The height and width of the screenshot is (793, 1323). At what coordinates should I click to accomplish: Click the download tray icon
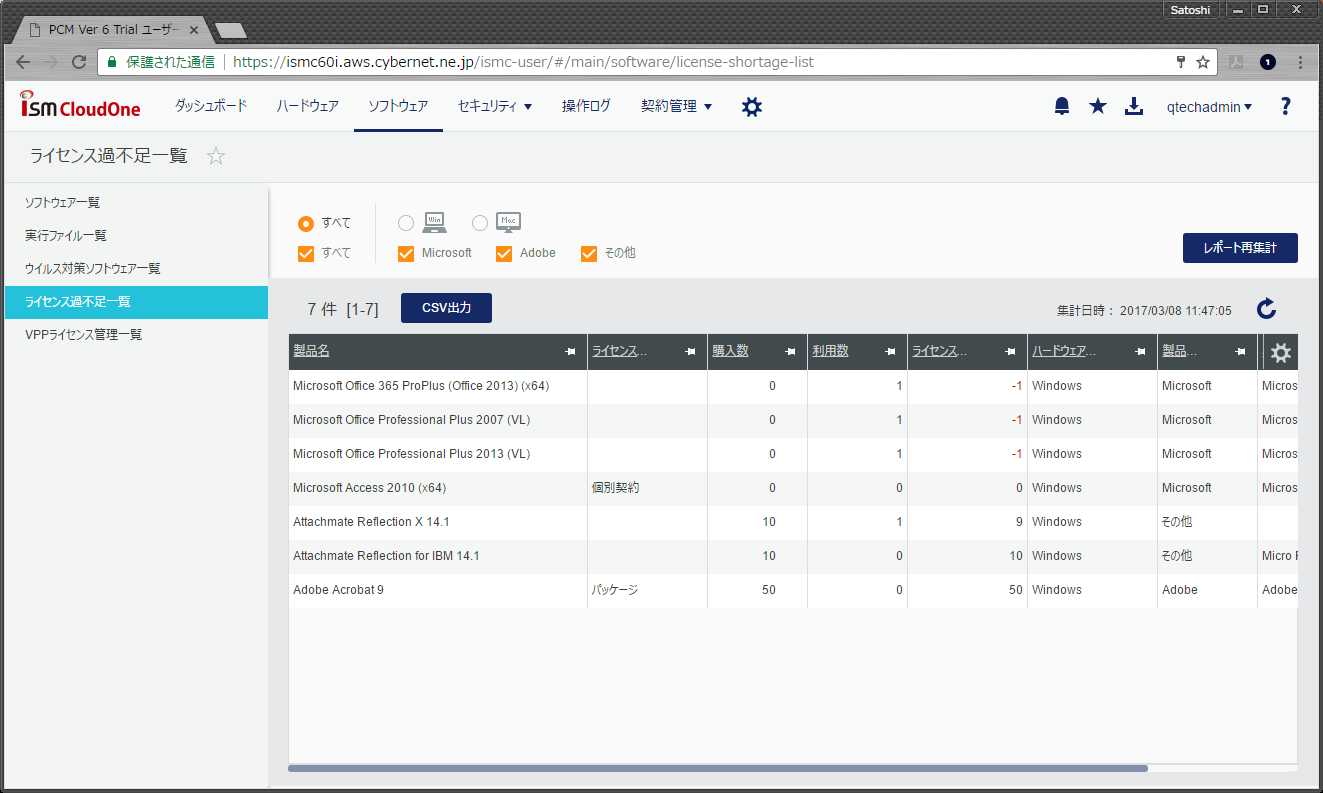[x=1134, y=106]
